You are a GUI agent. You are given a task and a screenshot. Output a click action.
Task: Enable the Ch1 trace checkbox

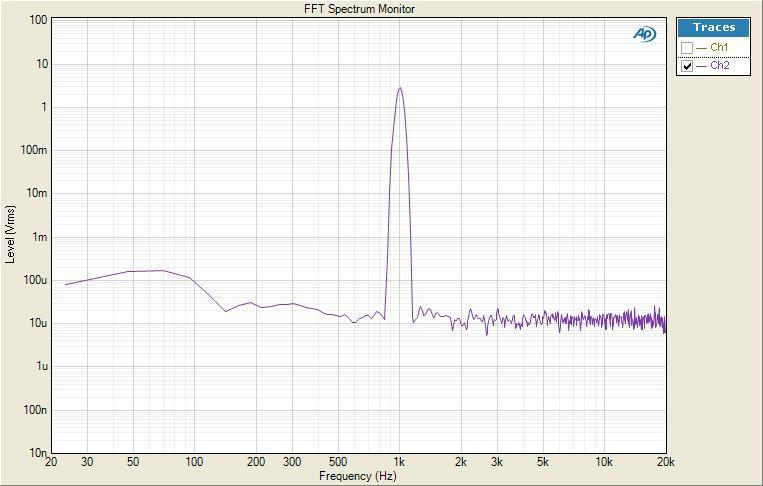click(x=687, y=48)
